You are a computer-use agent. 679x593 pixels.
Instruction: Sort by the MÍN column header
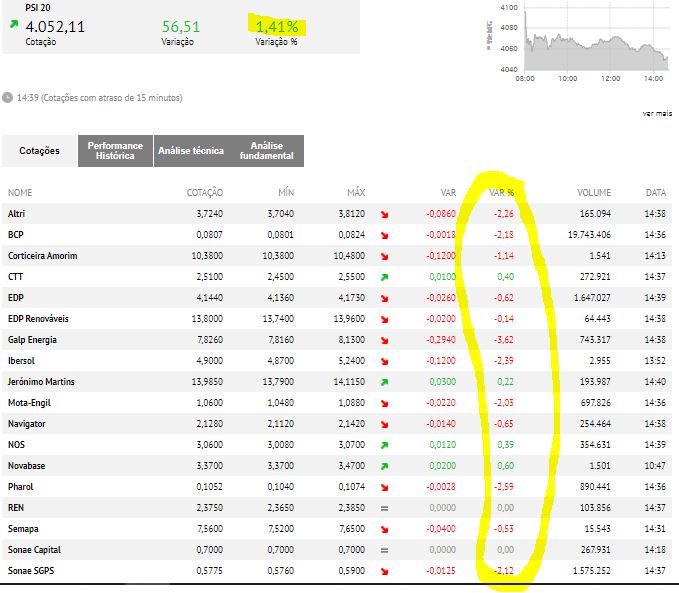(286, 193)
